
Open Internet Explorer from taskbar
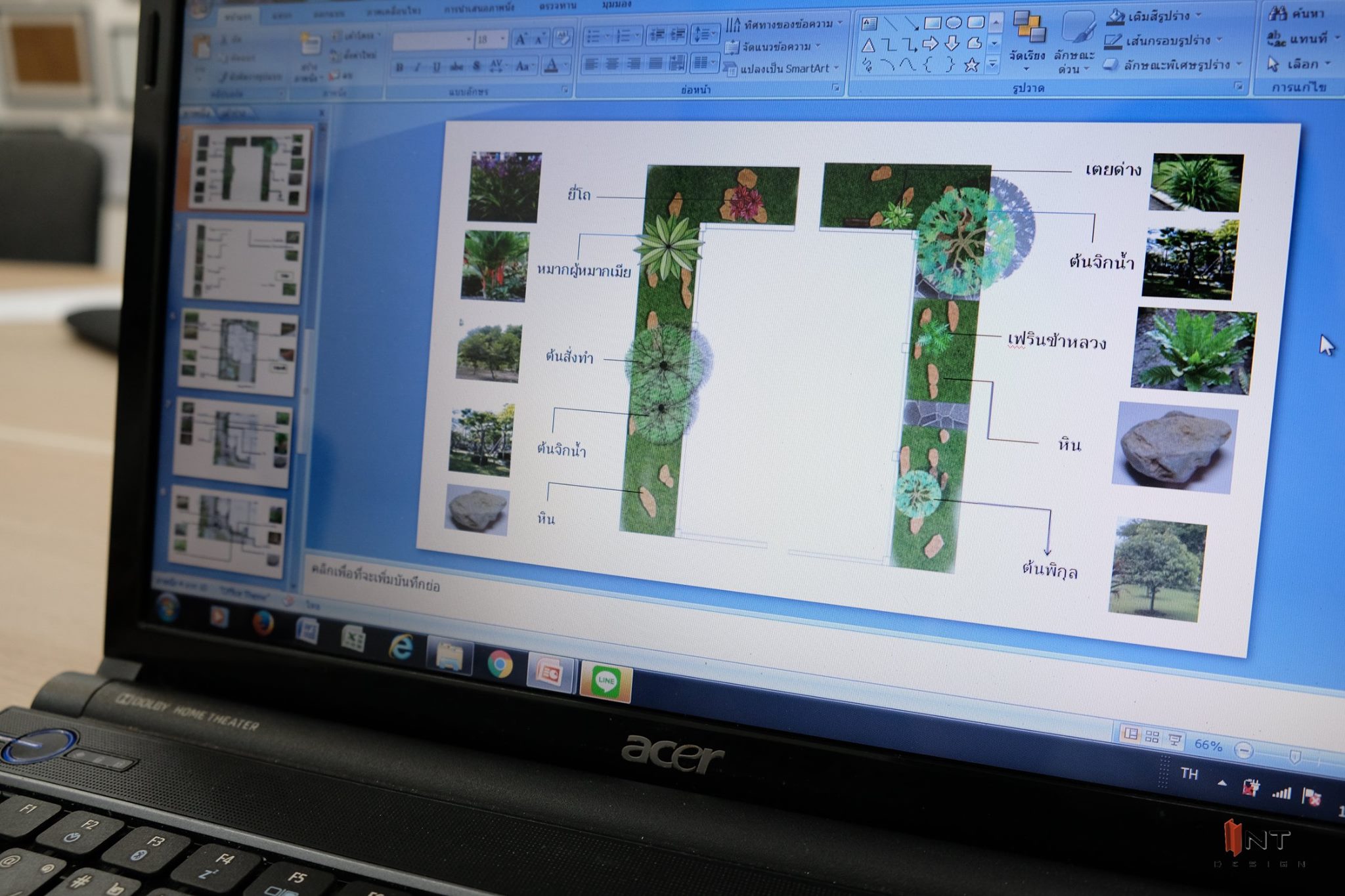[x=401, y=648]
